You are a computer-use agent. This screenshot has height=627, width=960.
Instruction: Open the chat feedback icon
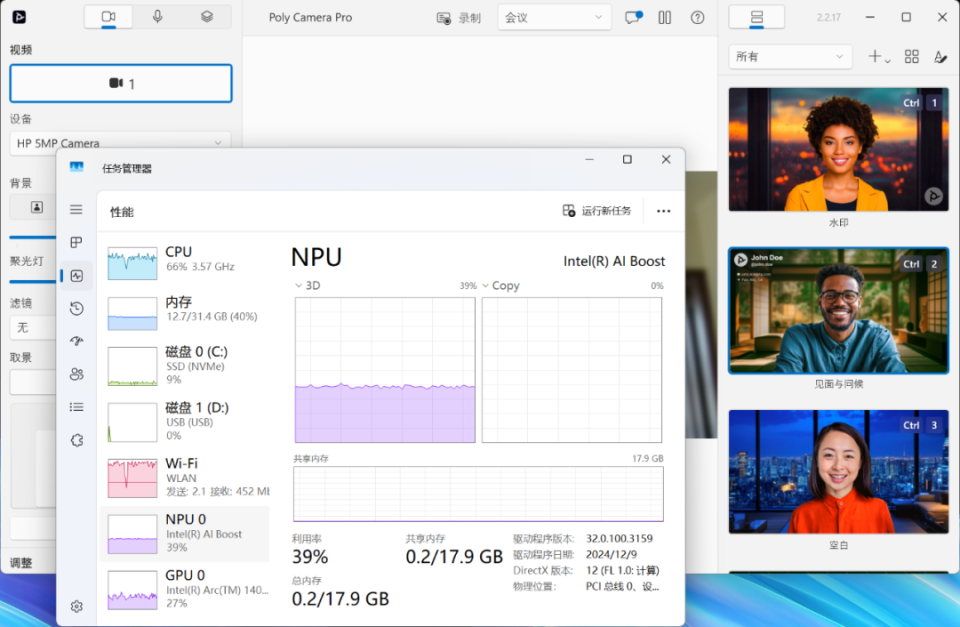tap(633, 17)
